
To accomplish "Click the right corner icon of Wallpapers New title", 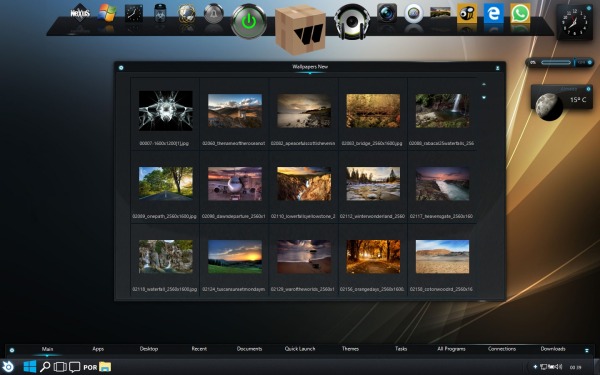I will click(x=497, y=68).
